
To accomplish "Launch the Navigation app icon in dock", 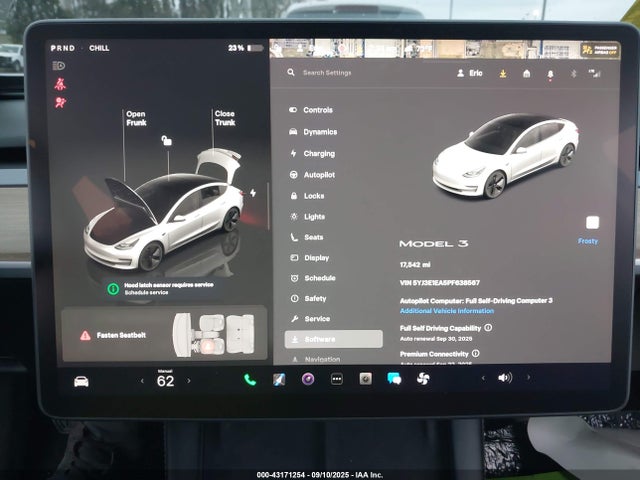I will click(279, 380).
